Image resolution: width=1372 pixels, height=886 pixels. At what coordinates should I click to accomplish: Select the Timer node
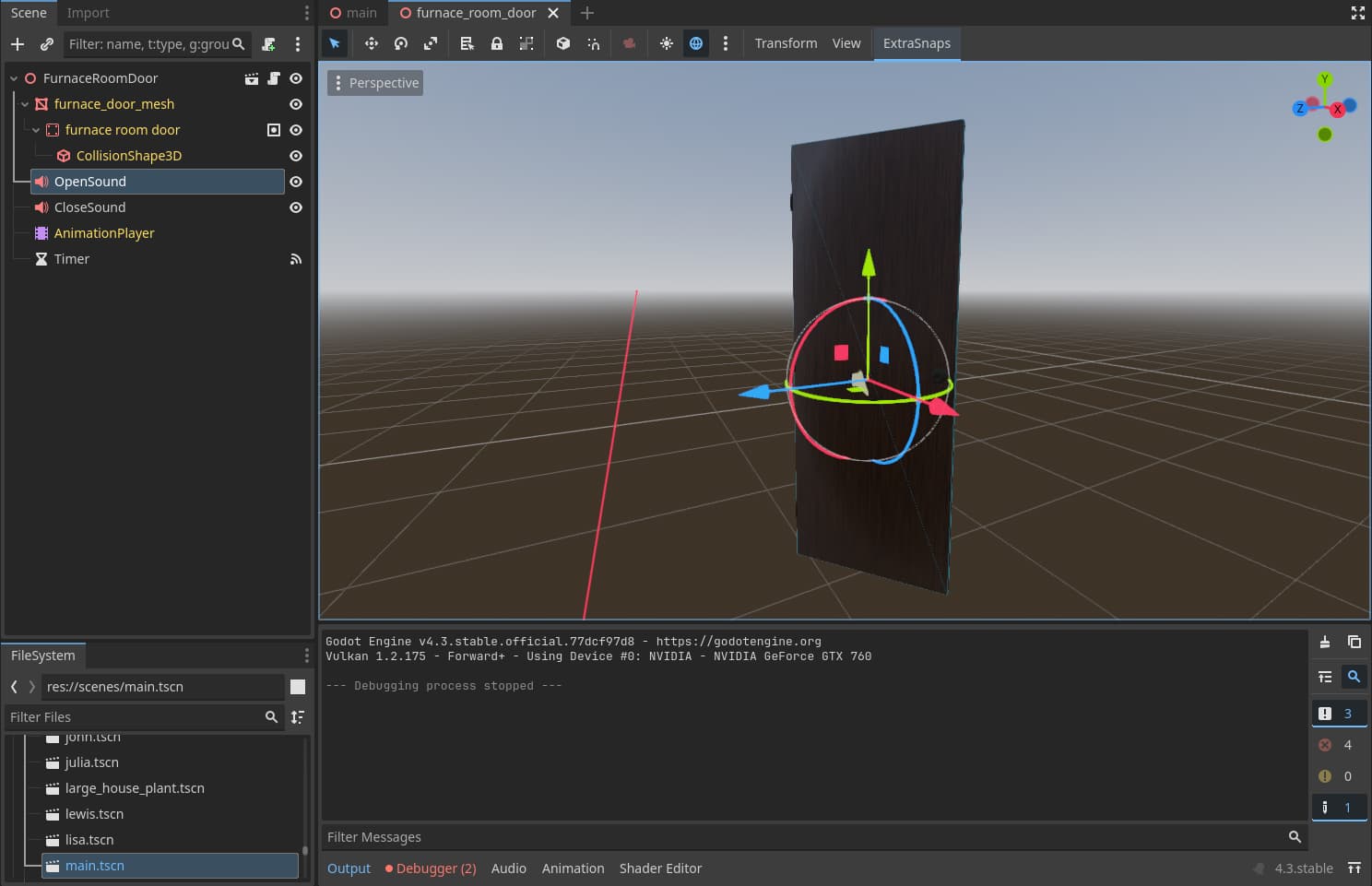tap(72, 259)
